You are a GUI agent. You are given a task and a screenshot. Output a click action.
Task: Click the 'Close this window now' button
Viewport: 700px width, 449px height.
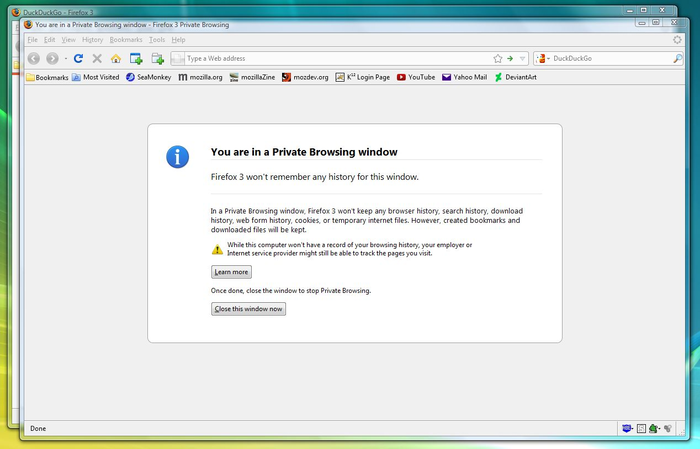pyautogui.click(x=248, y=309)
